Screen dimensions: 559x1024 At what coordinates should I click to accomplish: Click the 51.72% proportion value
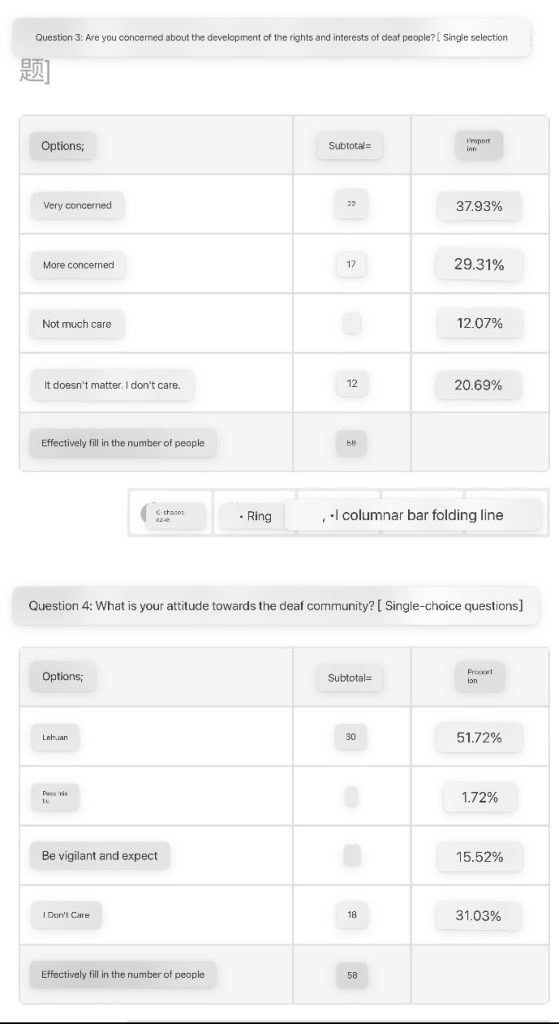point(479,738)
